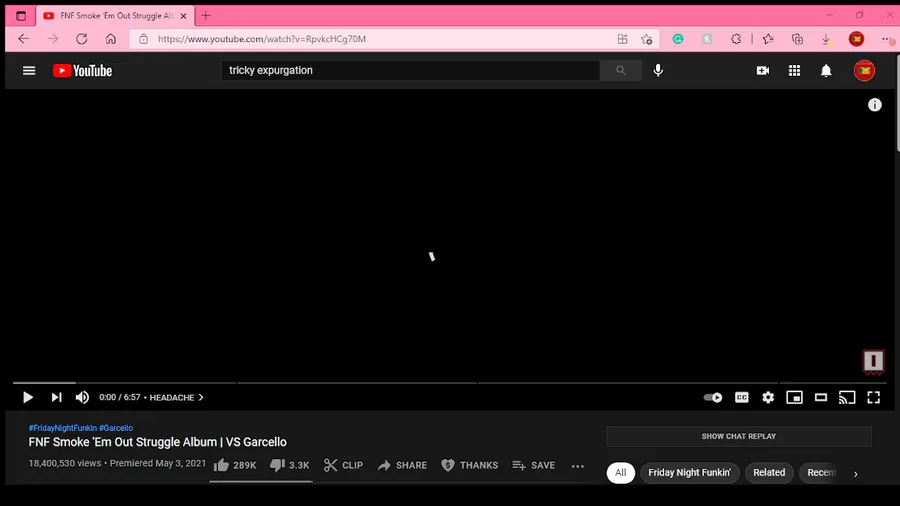Image resolution: width=900 pixels, height=506 pixels.
Task: Toggle closed captions
Action: (741, 397)
